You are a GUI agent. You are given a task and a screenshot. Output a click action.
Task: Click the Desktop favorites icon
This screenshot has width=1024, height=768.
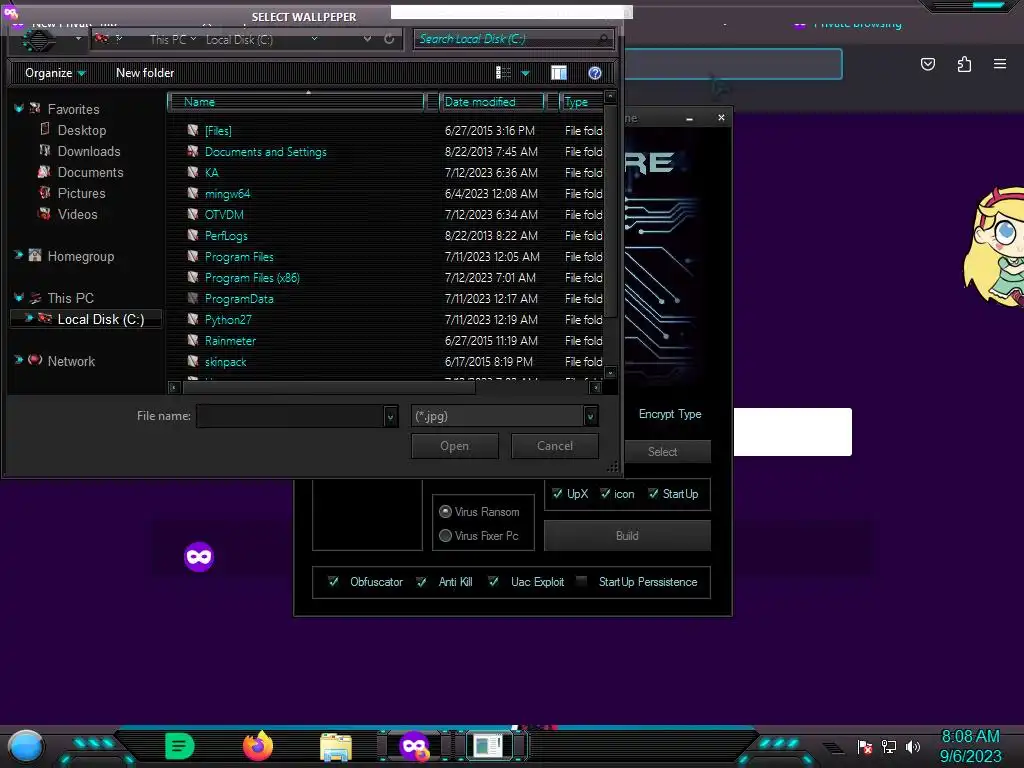[44, 129]
